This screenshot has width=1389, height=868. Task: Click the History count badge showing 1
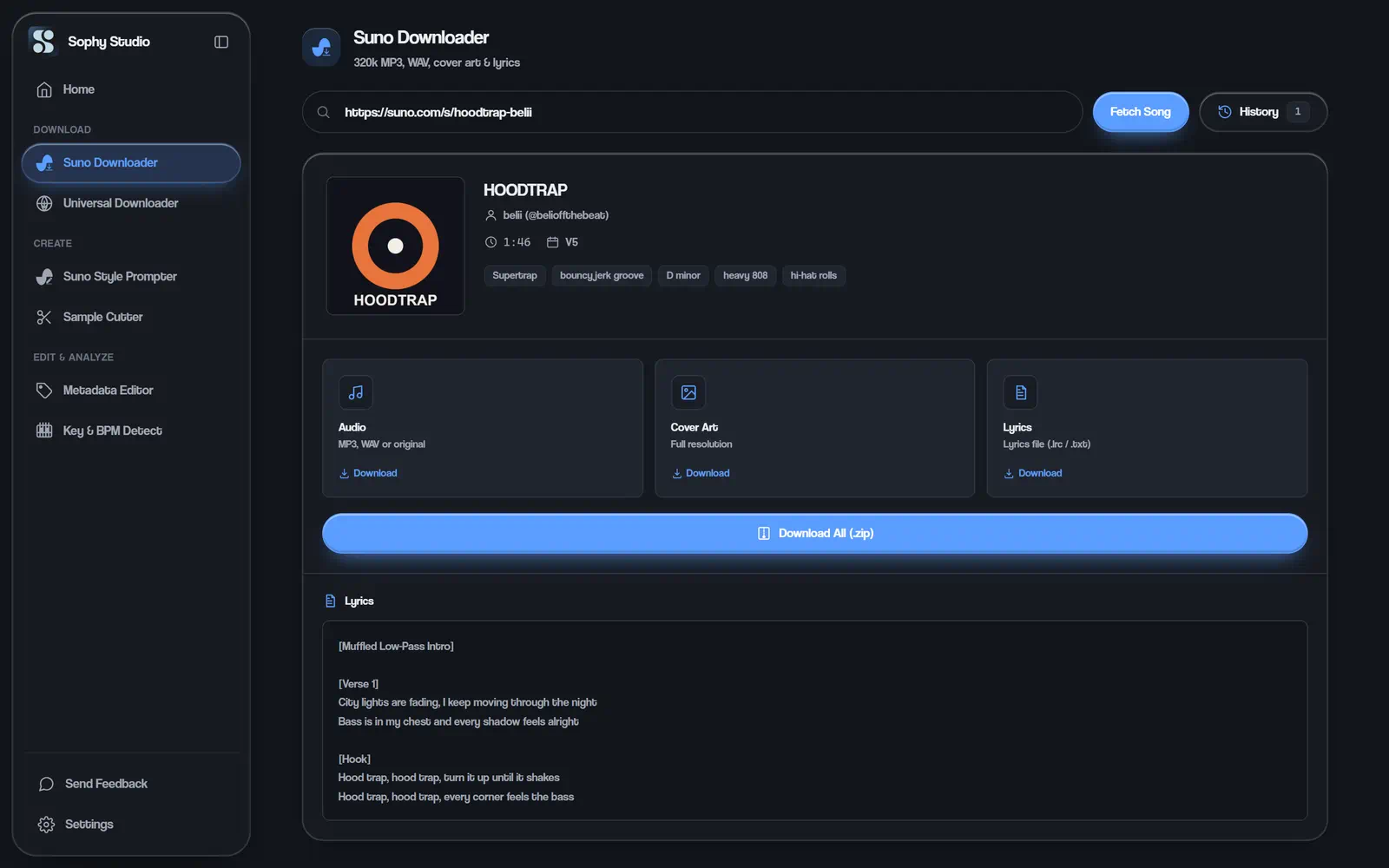point(1298,112)
